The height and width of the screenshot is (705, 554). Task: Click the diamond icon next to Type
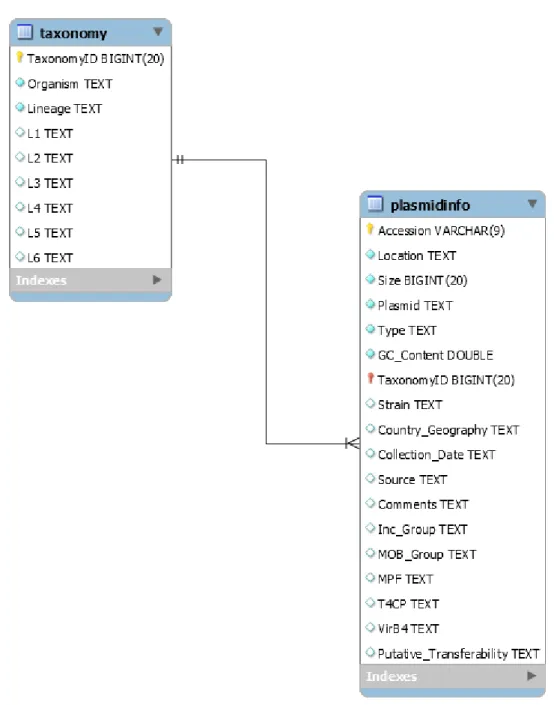point(370,329)
